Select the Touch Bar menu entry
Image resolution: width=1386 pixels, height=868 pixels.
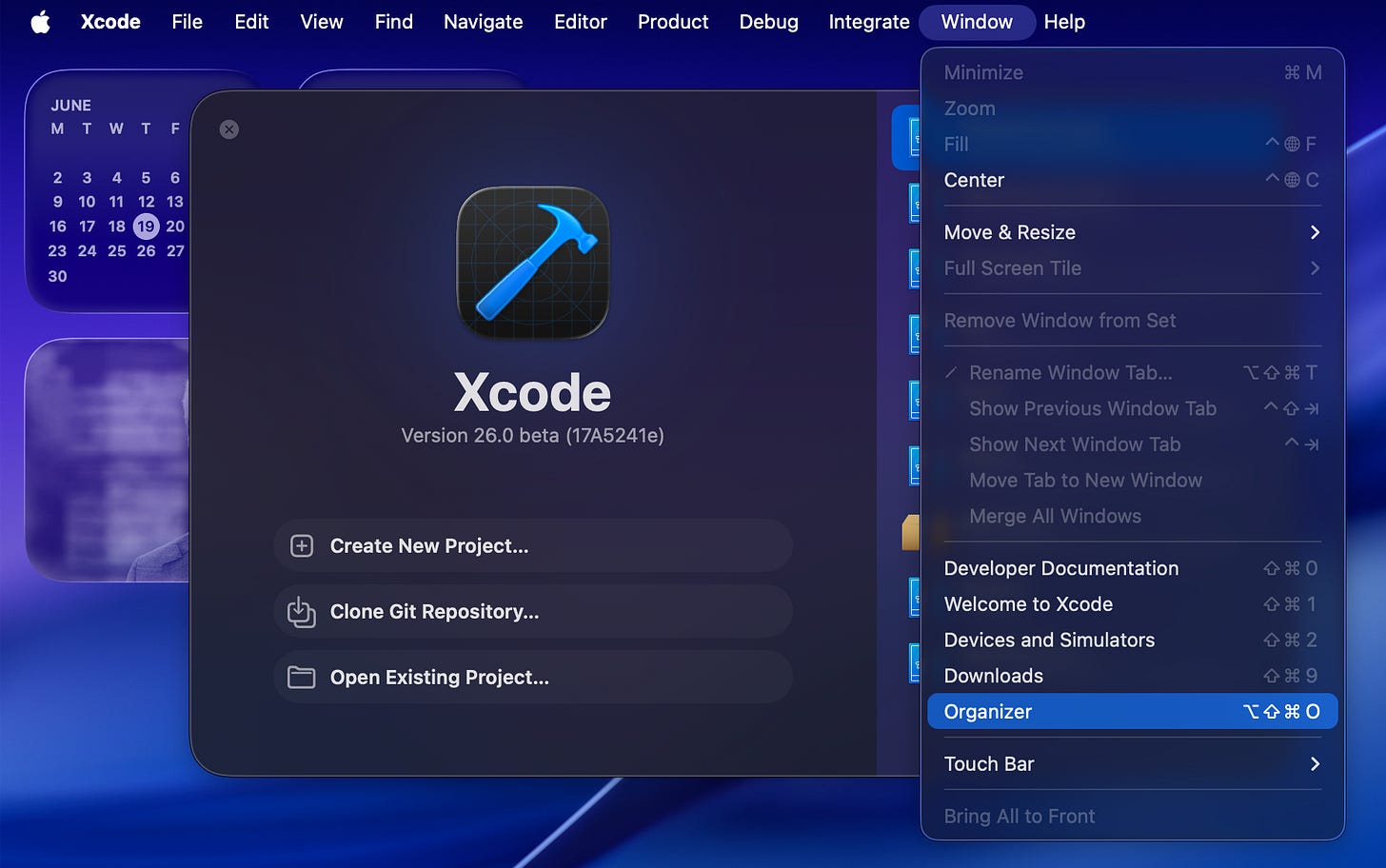pos(1133,764)
